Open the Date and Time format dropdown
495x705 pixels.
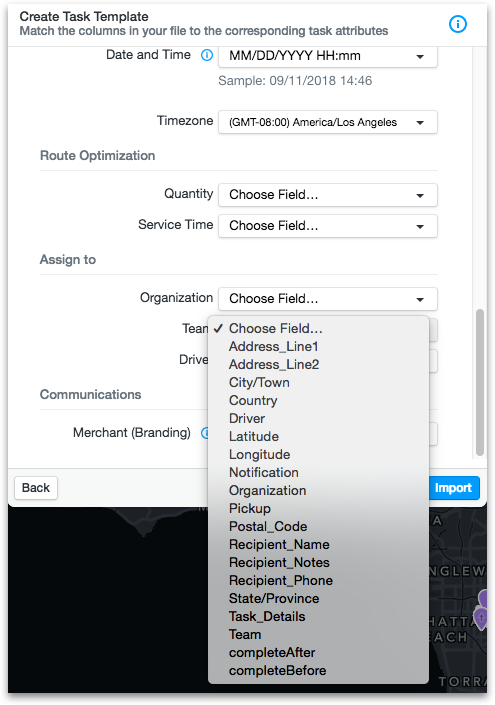coord(328,56)
